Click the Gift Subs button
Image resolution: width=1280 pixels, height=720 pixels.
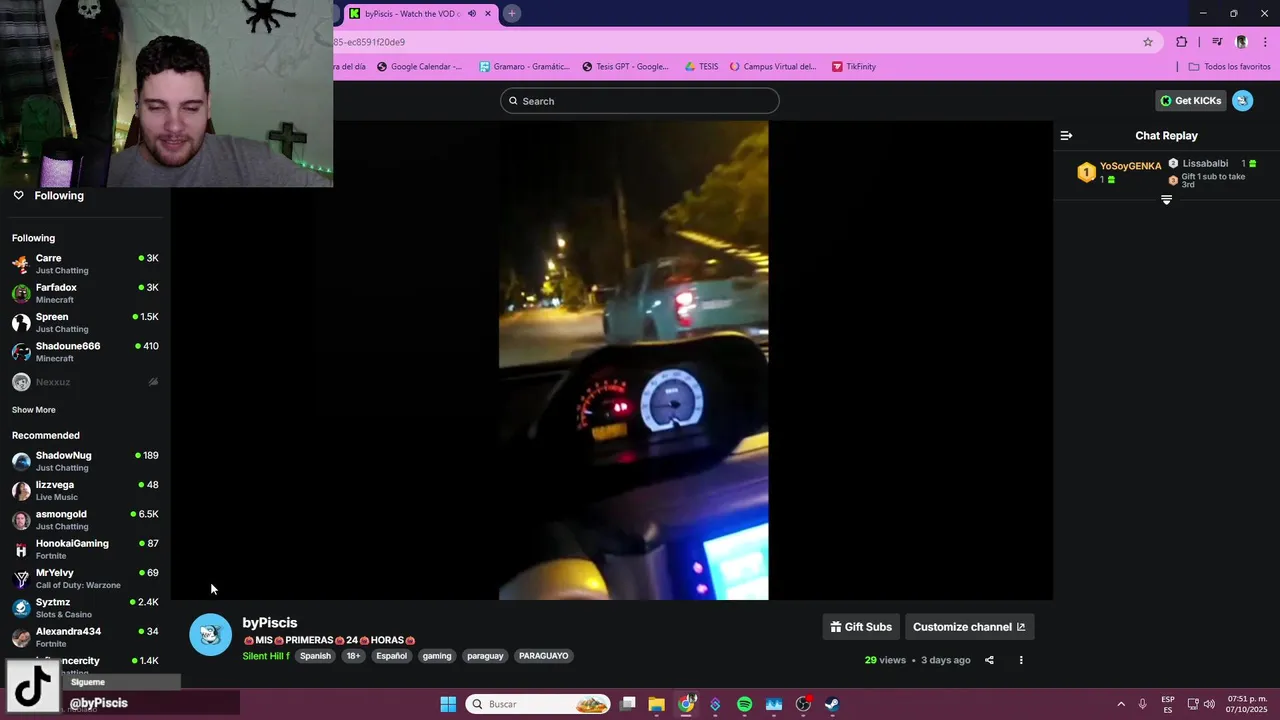pyautogui.click(x=861, y=627)
